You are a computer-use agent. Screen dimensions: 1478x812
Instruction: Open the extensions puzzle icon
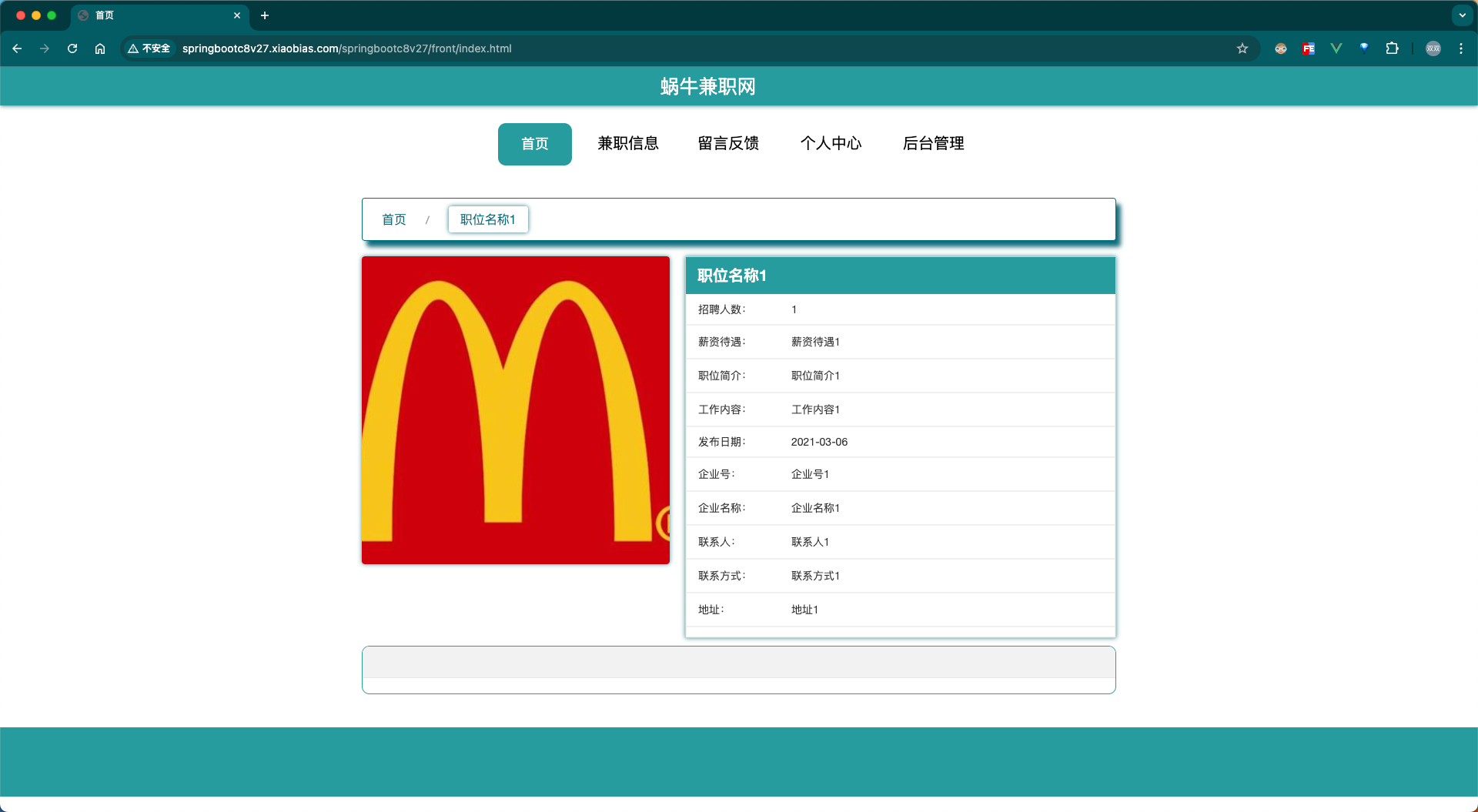click(1392, 48)
